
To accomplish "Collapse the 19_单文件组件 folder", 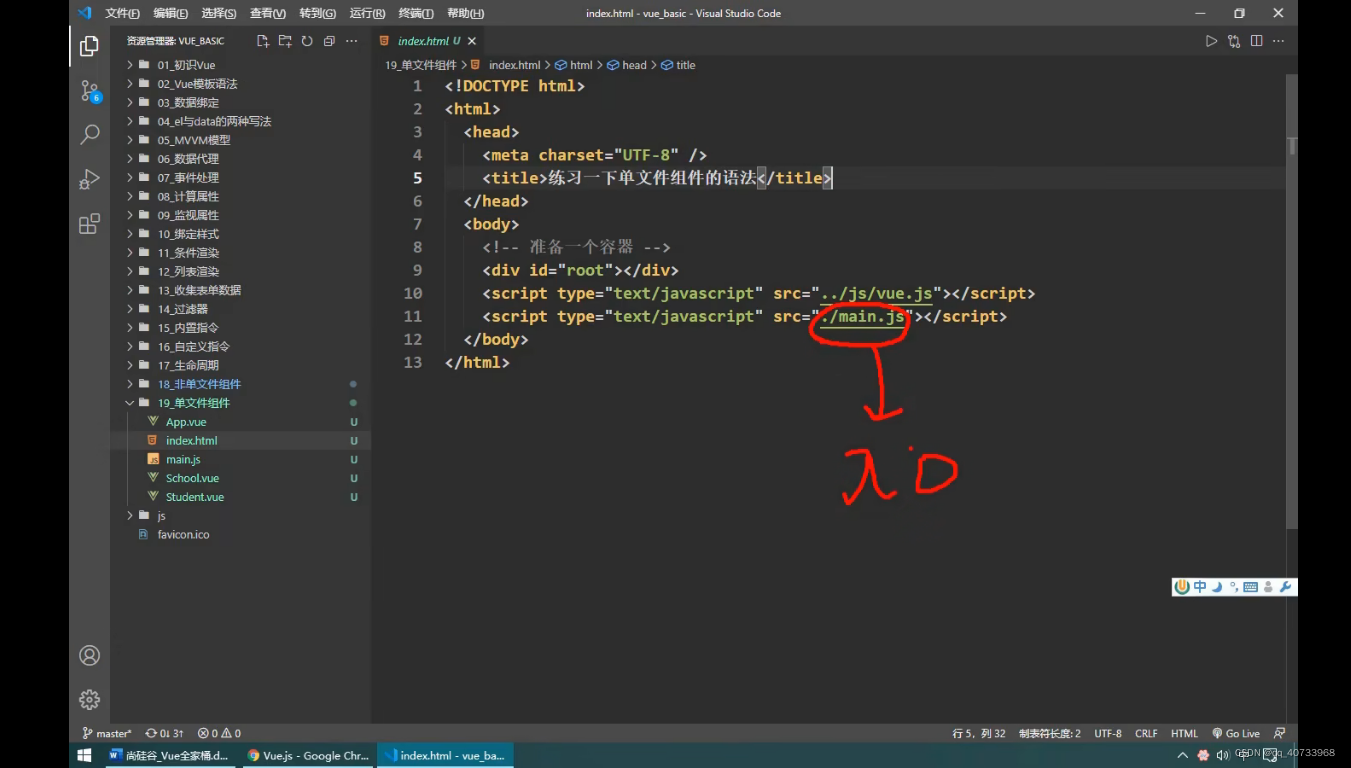I will click(240, 403).
